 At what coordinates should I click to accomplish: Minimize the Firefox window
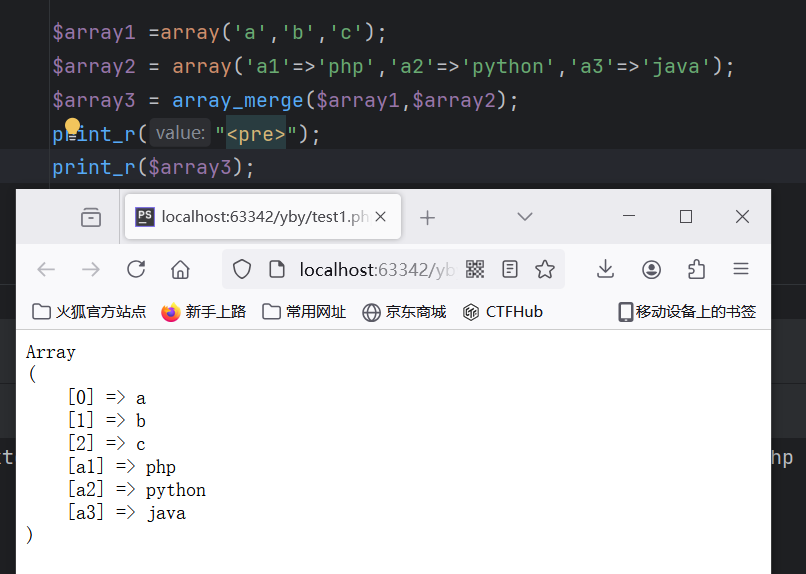tap(629, 216)
